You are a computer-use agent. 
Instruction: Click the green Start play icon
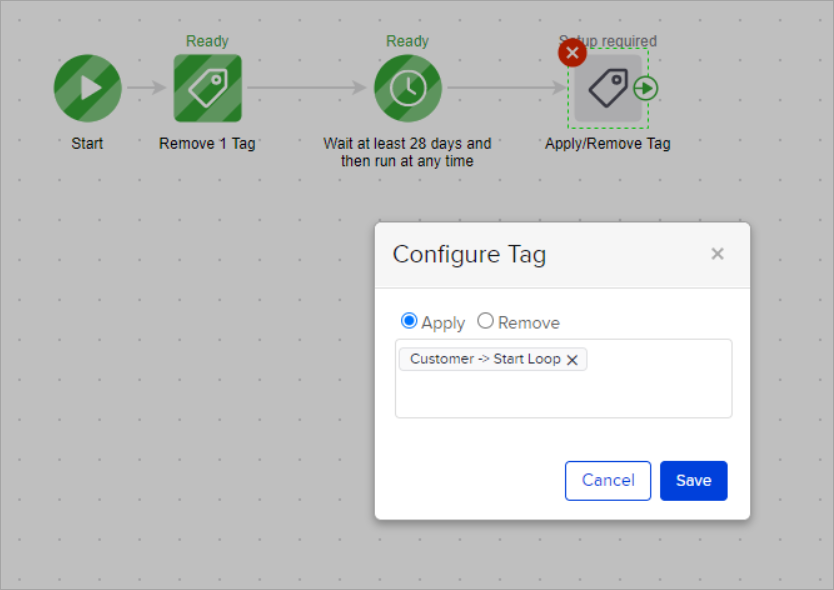click(x=88, y=88)
